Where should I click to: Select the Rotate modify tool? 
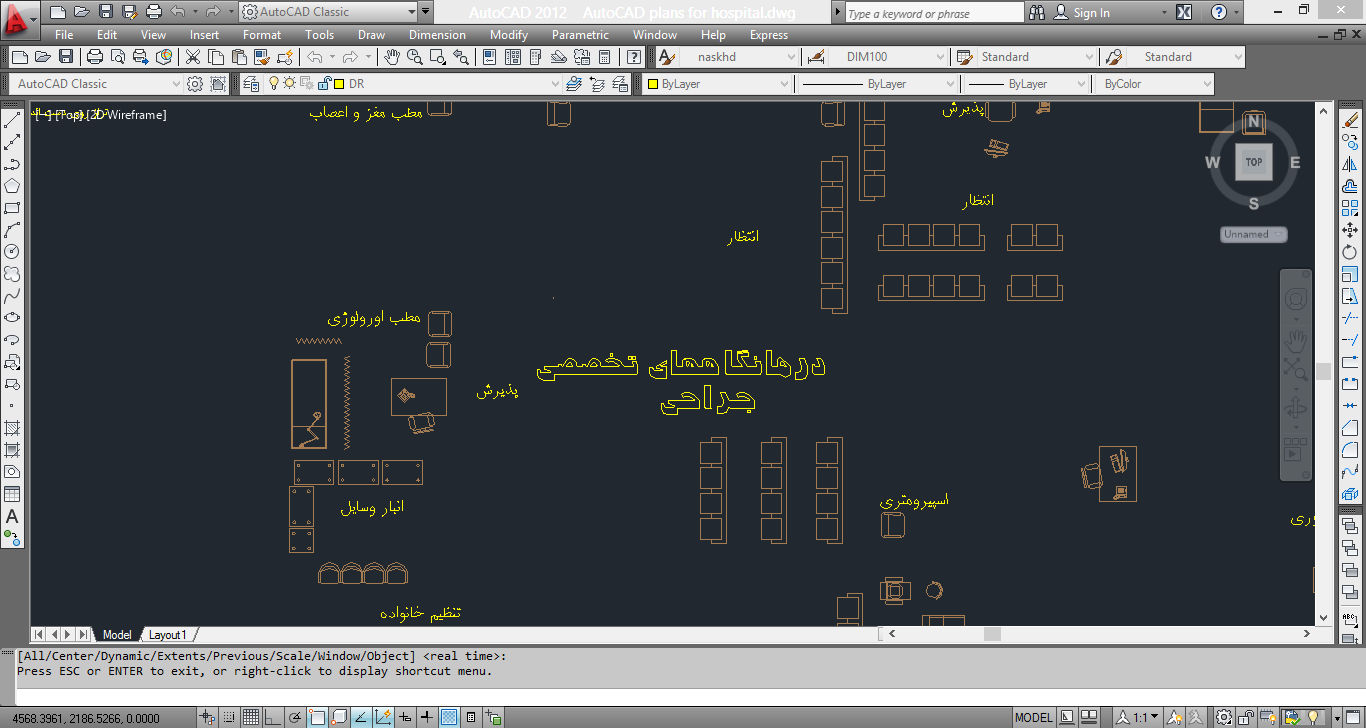tap(1350, 252)
